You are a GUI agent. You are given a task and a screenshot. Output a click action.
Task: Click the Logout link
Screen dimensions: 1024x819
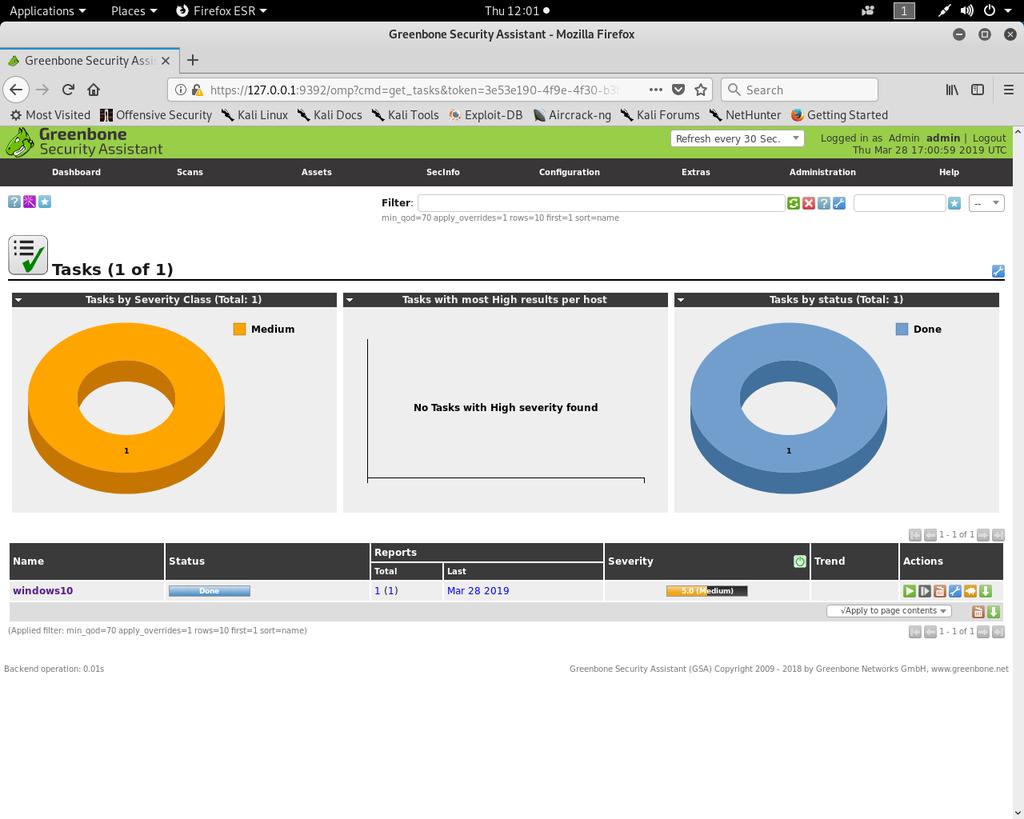pyautogui.click(x=989, y=138)
